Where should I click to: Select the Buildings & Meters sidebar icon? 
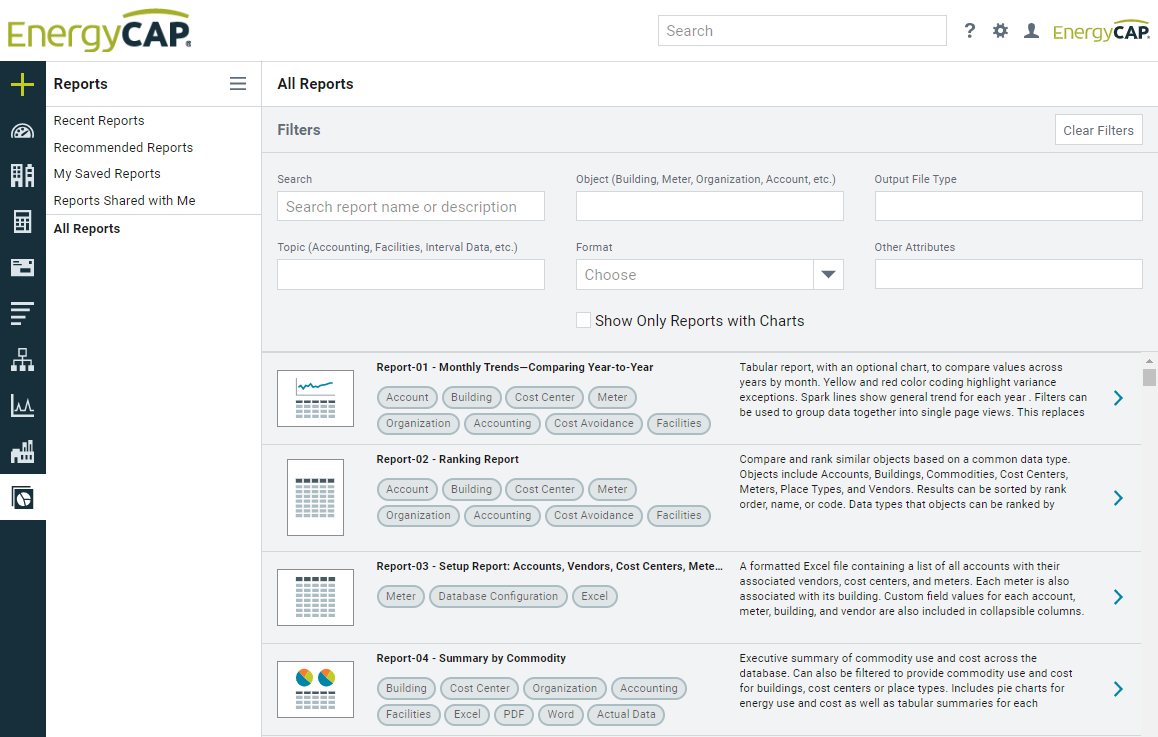pyautogui.click(x=22, y=176)
